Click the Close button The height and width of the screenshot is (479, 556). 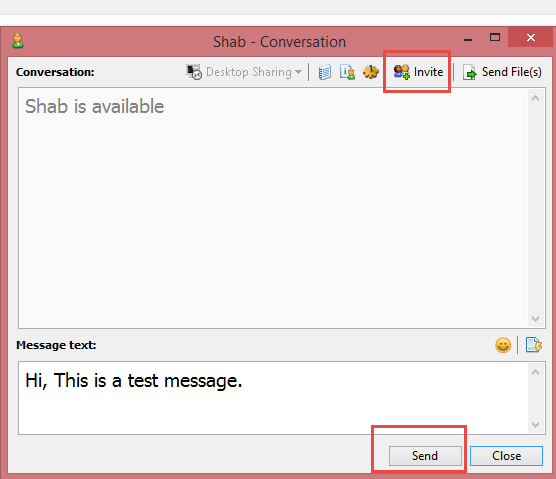coord(506,456)
